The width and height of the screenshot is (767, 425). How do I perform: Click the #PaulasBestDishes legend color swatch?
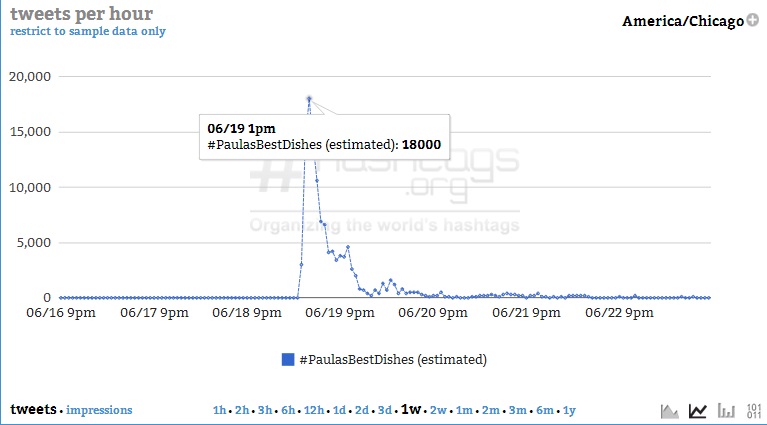coord(288,359)
